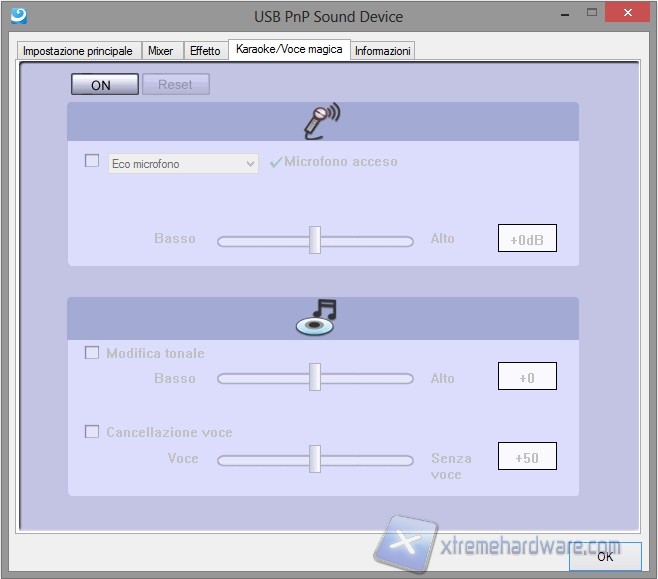Enable the Cancellazione voce checkbox
The image size is (658, 579).
(92, 432)
